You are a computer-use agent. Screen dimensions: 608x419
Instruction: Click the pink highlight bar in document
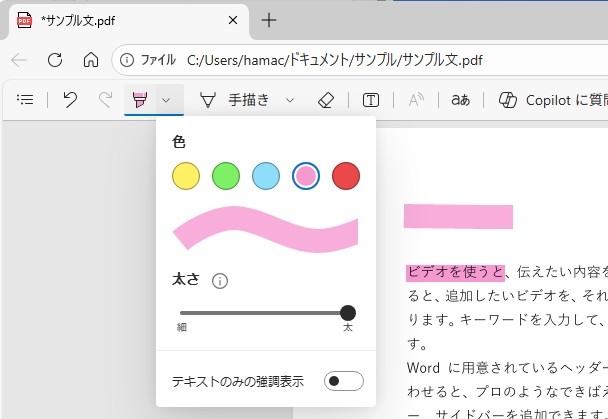[x=458, y=217]
